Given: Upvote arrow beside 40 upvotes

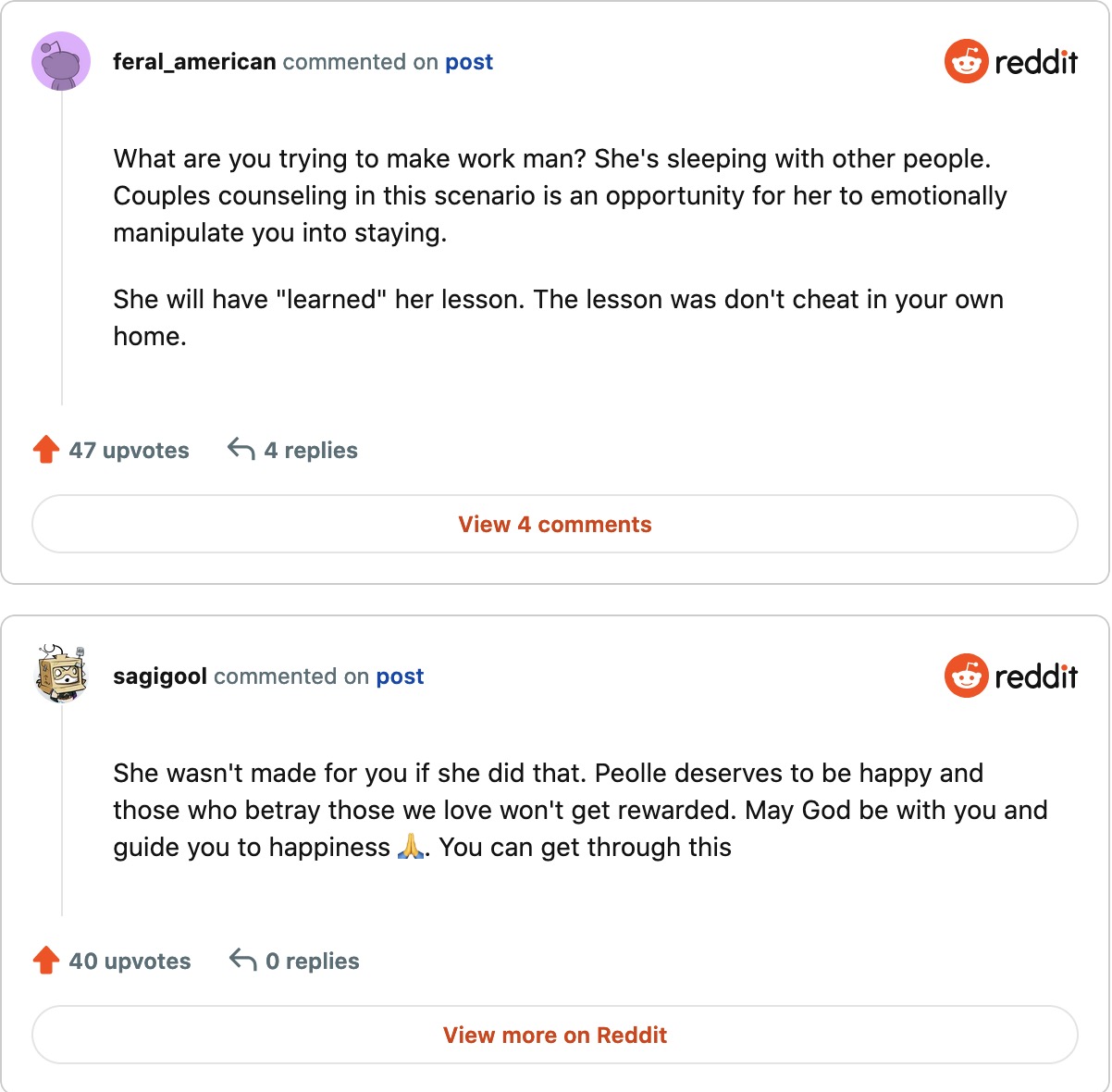Looking at the screenshot, I should (x=46, y=962).
